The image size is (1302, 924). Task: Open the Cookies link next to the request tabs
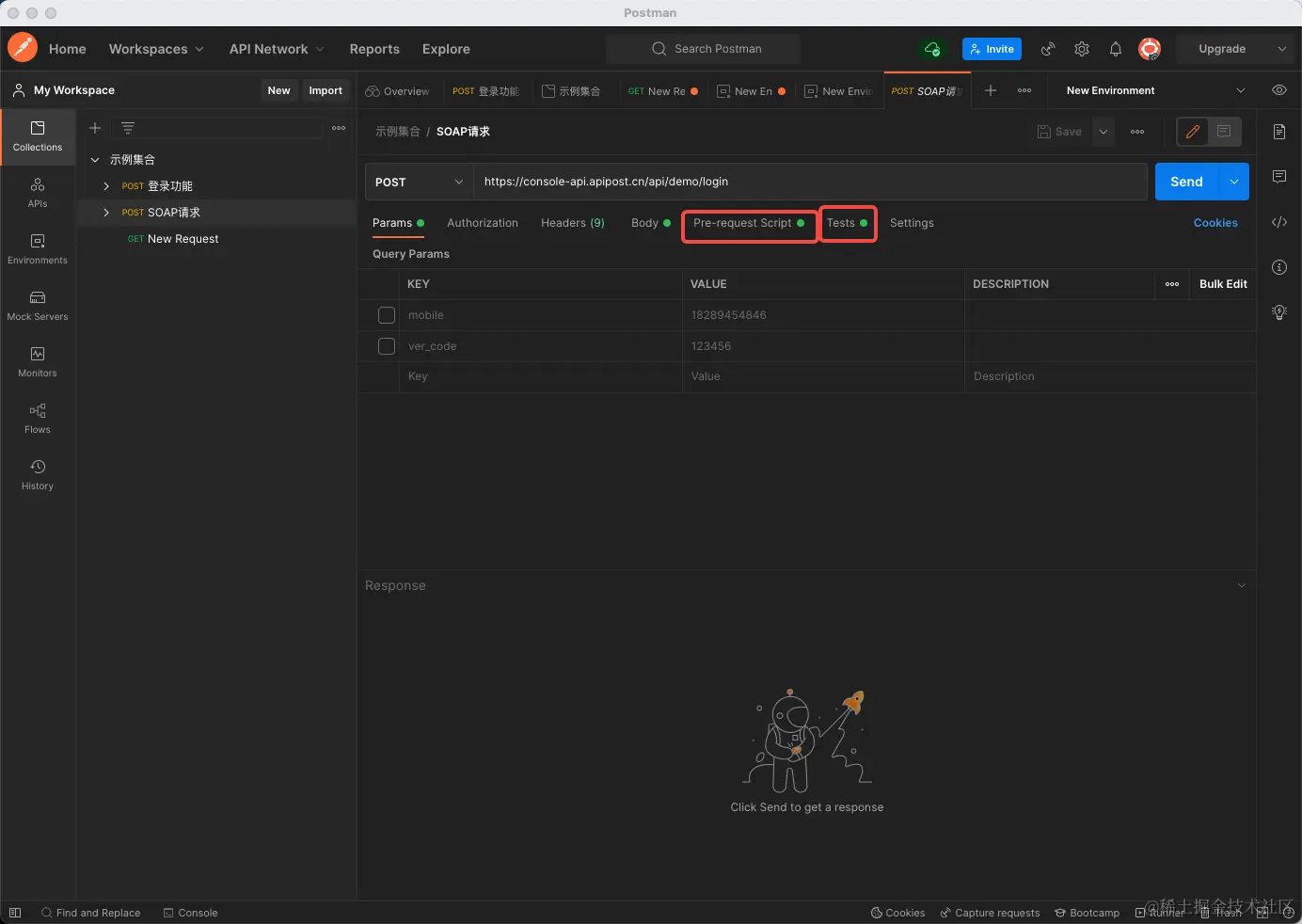pos(1215,223)
